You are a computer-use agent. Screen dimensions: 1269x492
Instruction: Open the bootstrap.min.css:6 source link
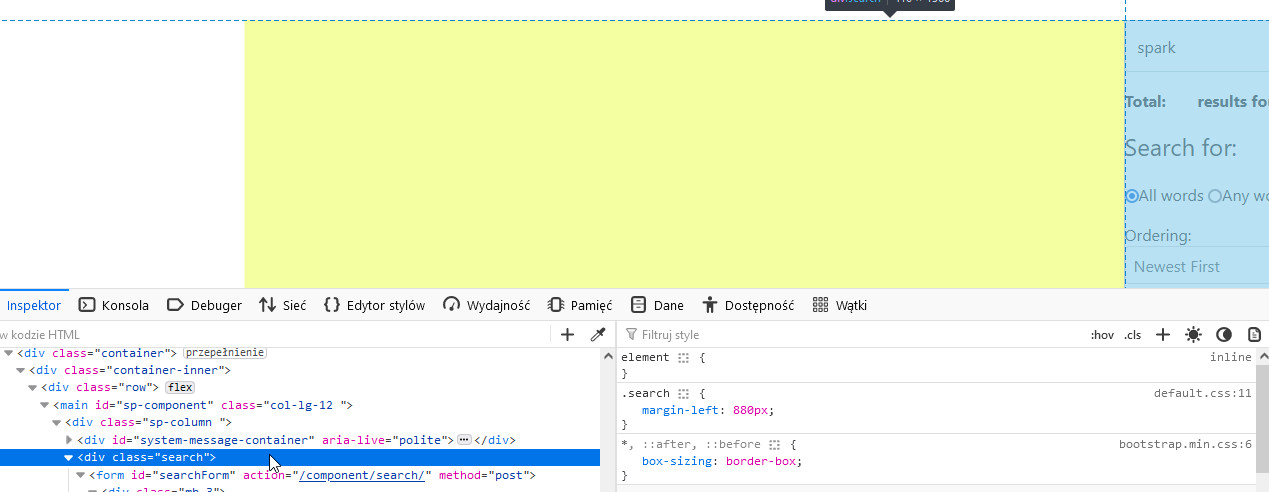(x=1185, y=444)
